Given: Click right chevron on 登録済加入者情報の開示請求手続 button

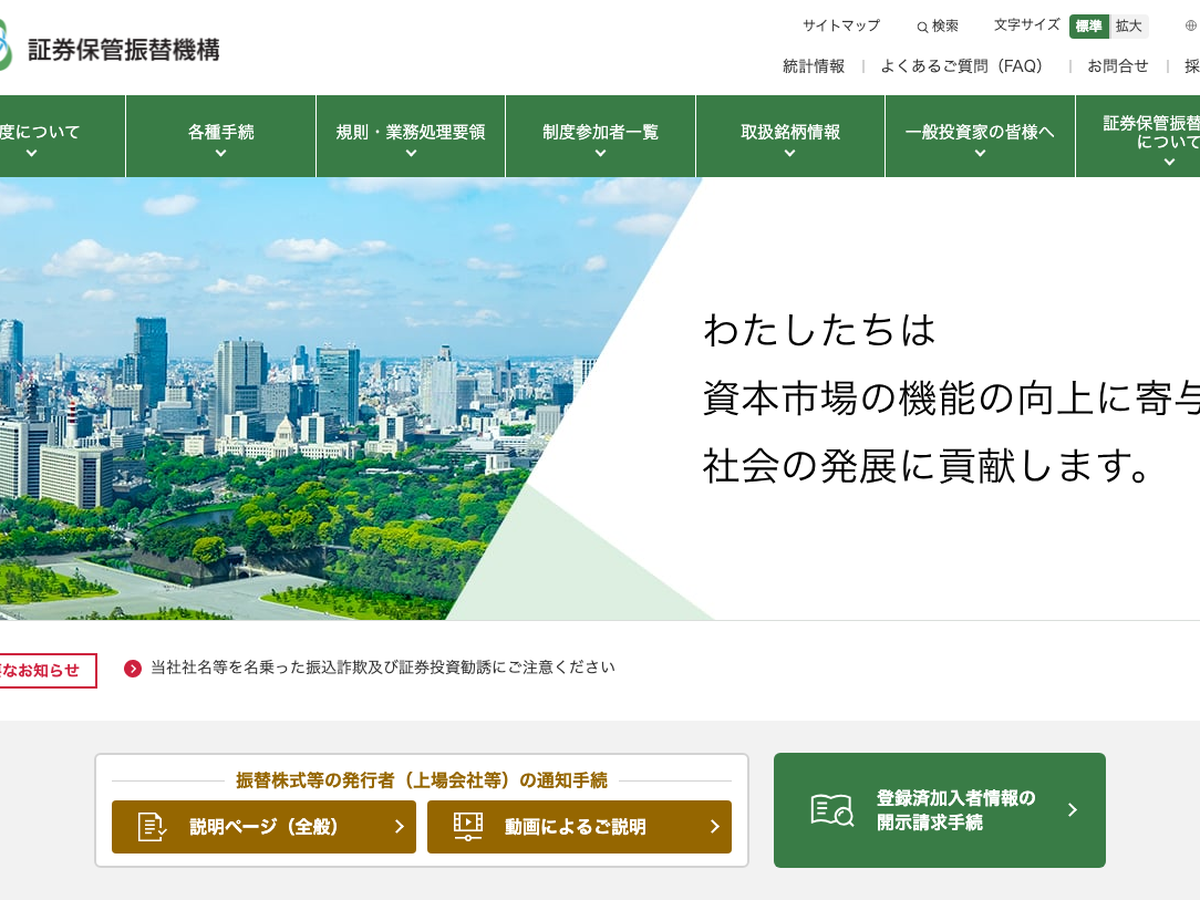Looking at the screenshot, I should (1072, 810).
